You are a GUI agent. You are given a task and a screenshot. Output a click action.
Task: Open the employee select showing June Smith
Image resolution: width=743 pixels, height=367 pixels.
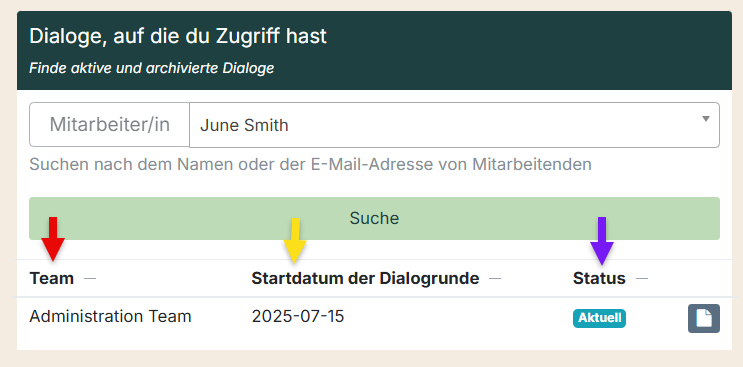(x=454, y=125)
